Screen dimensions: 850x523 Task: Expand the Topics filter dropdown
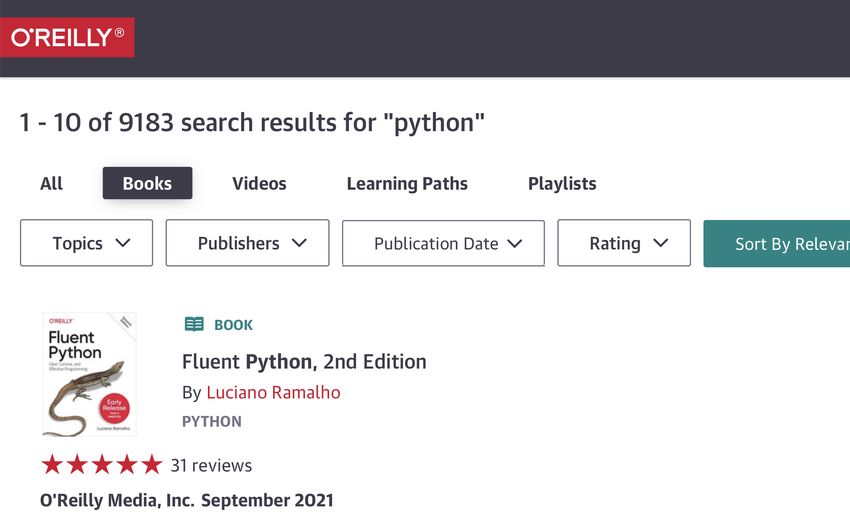click(87, 243)
